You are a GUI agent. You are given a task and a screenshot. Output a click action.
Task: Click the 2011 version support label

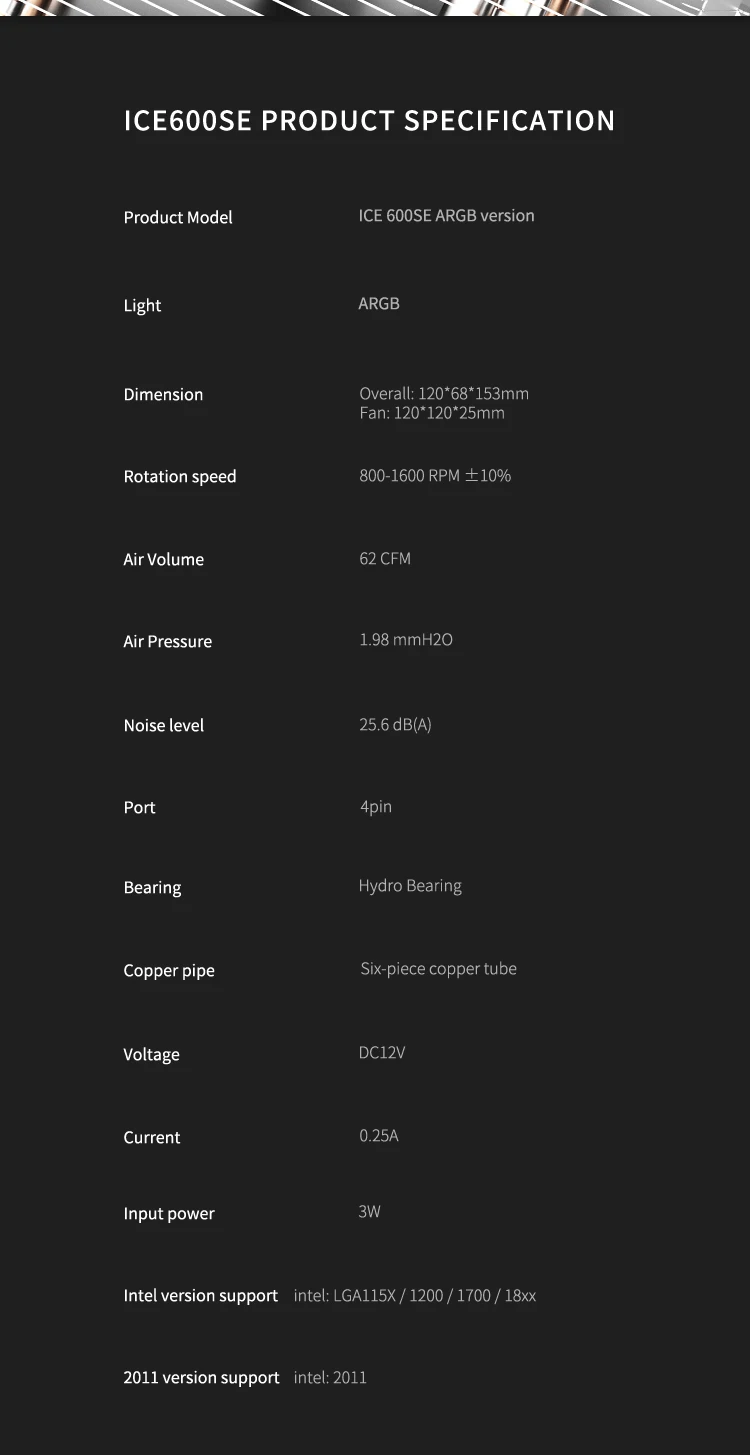pos(201,1377)
